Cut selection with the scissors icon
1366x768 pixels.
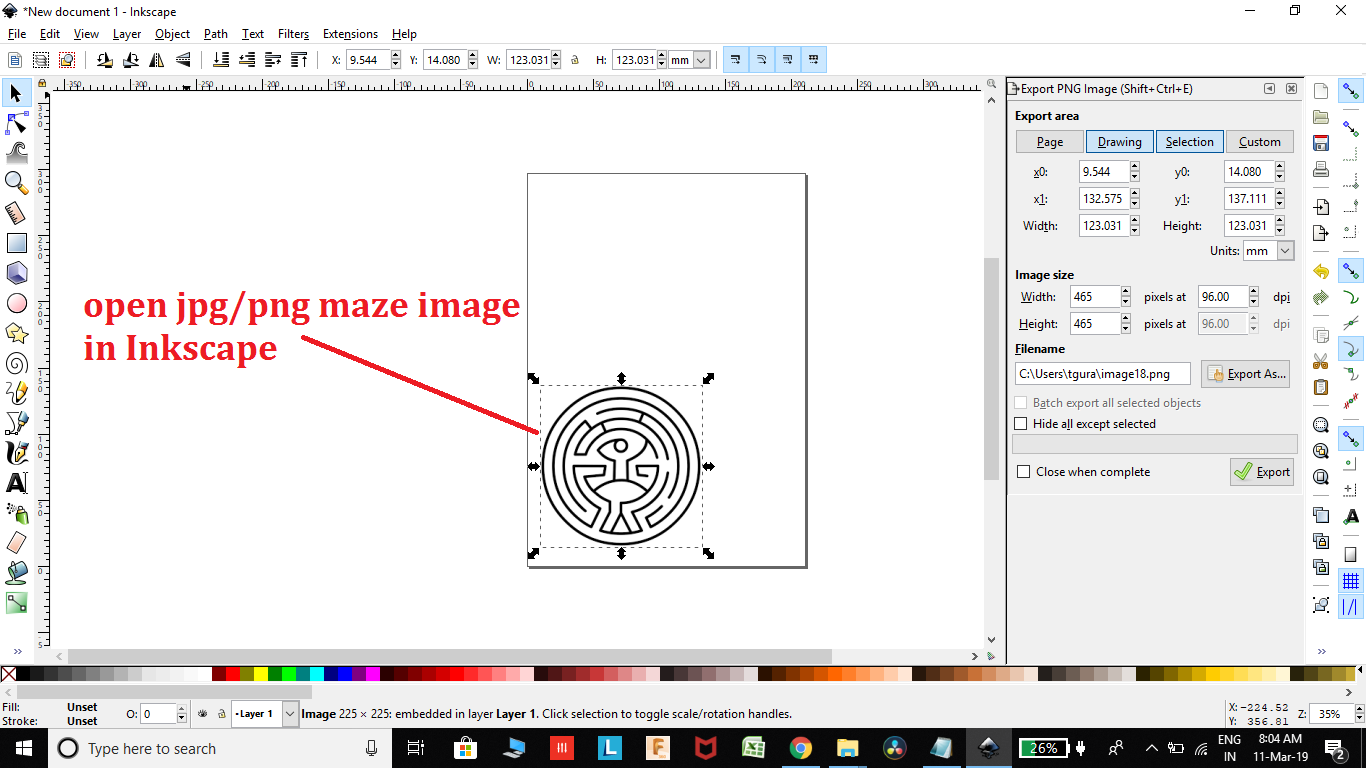[x=1321, y=361]
